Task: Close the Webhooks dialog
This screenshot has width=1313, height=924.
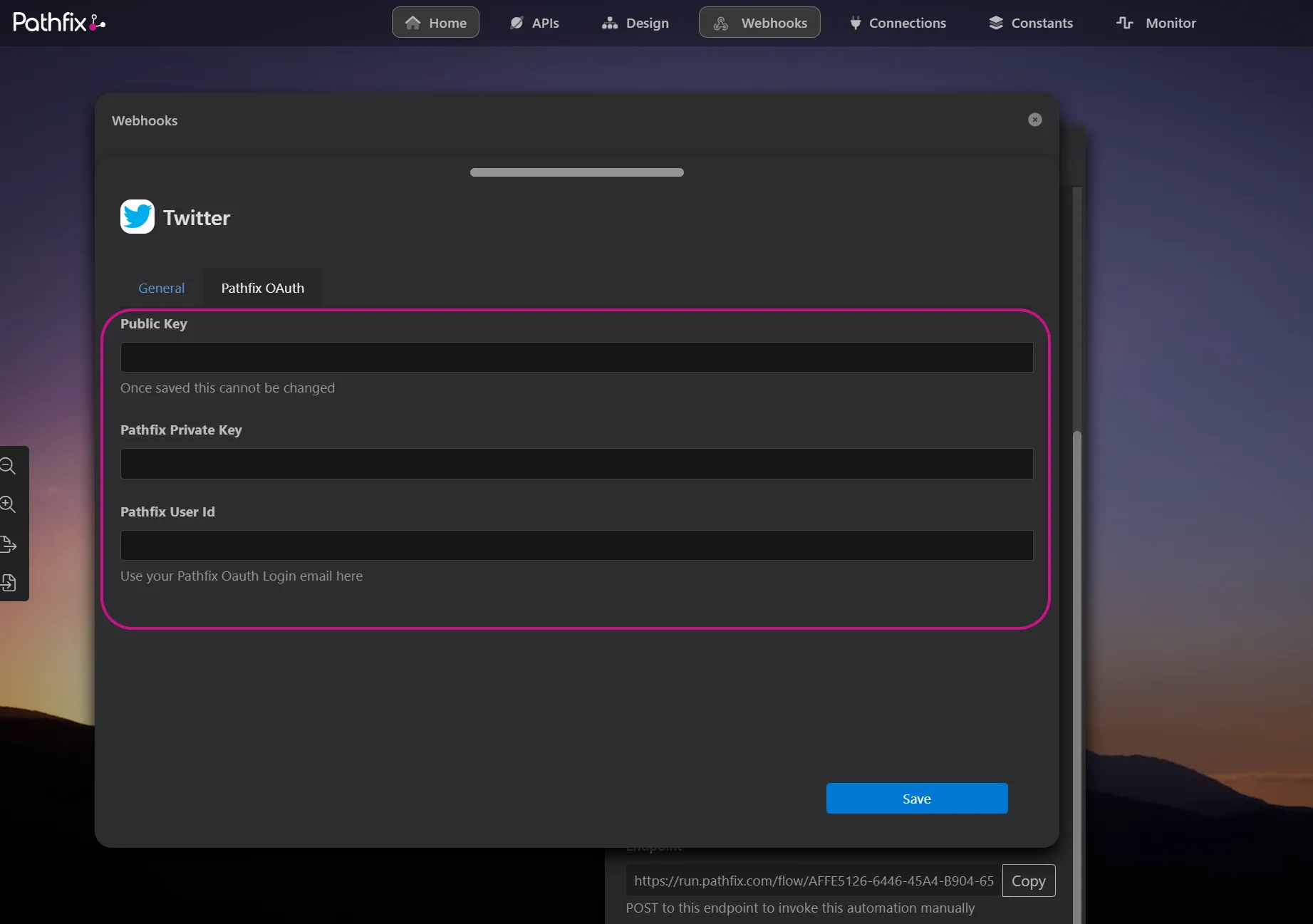Action: pyautogui.click(x=1035, y=120)
